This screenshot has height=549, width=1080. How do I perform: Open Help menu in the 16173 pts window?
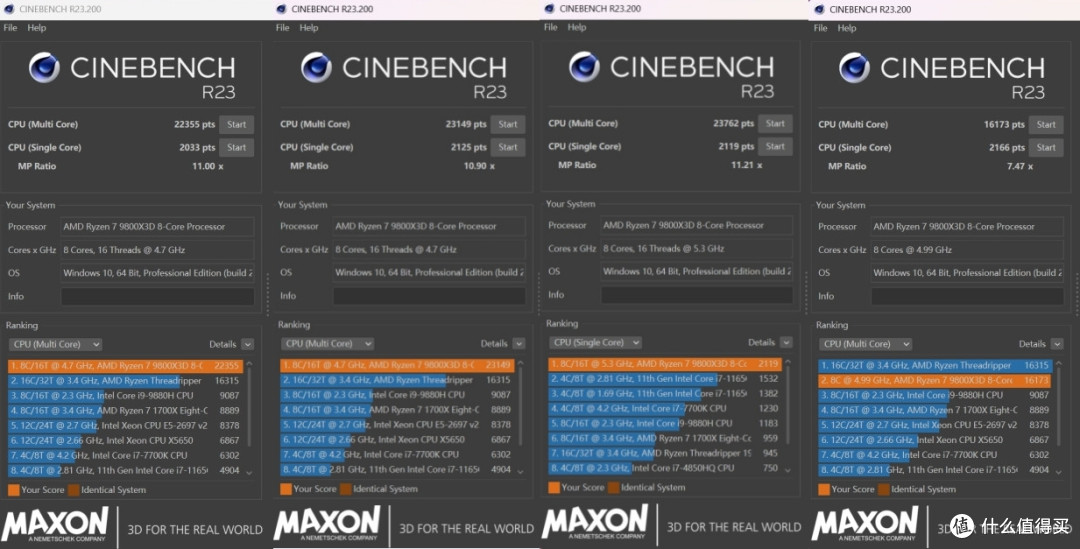click(x=847, y=28)
